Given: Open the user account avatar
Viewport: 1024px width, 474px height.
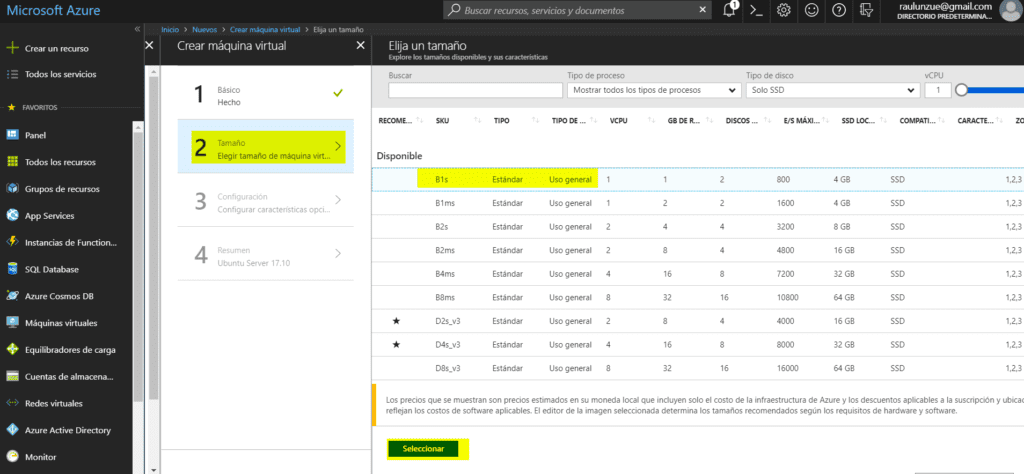Looking at the screenshot, I should click(1011, 10).
